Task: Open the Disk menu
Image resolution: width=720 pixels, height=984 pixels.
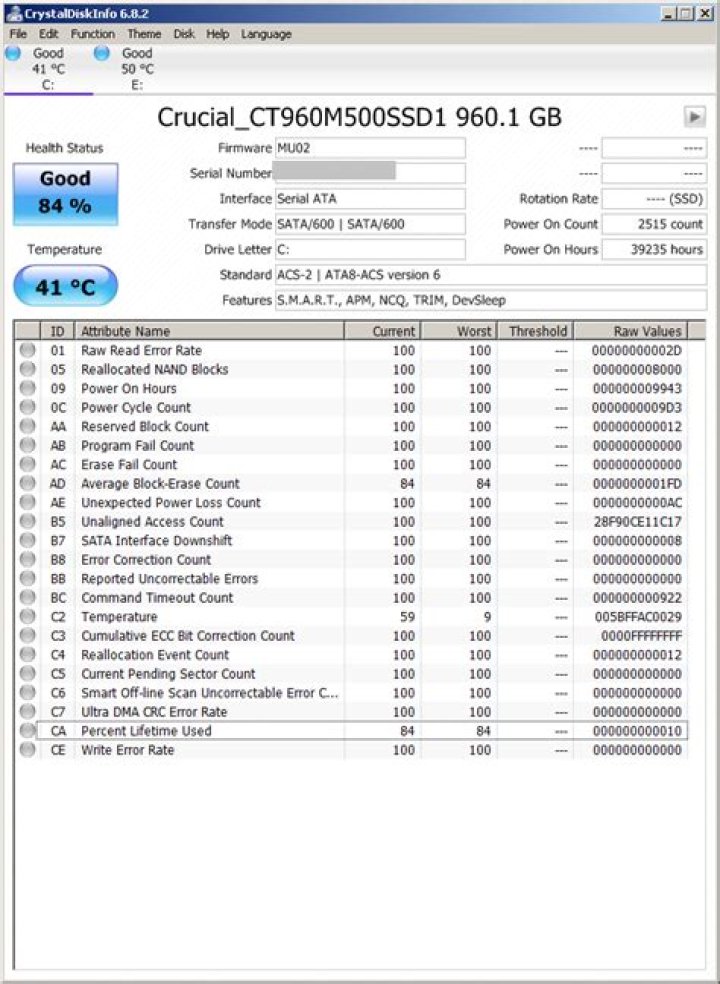Action: [x=184, y=34]
